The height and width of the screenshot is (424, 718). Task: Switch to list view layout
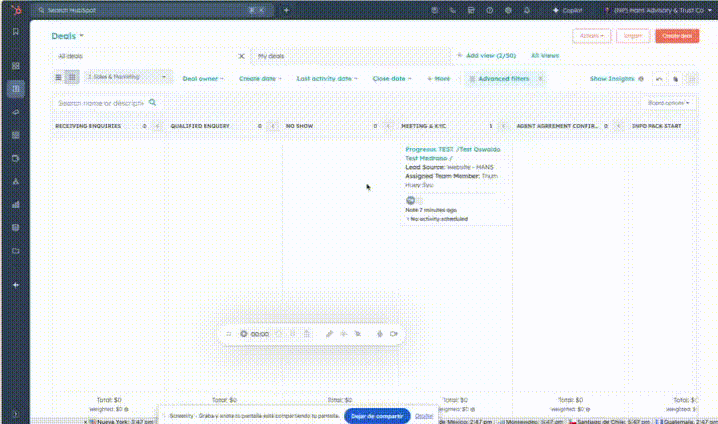tap(59, 77)
